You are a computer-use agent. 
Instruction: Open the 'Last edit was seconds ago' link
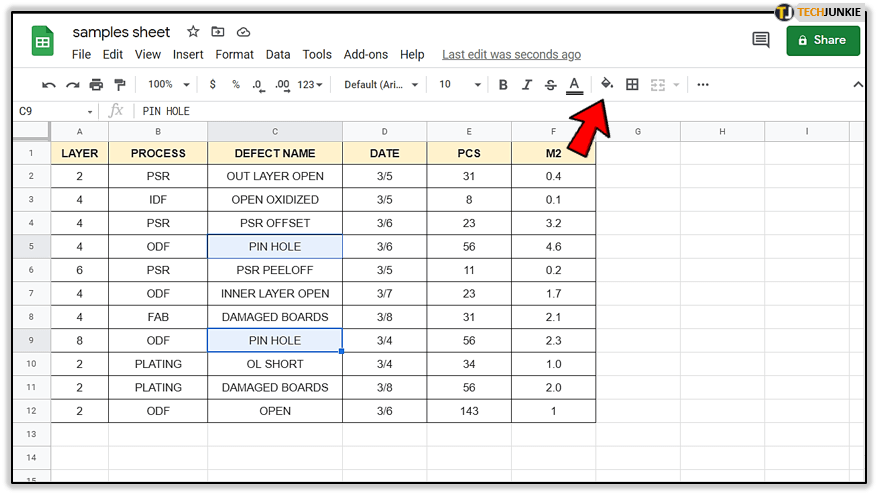pos(511,55)
